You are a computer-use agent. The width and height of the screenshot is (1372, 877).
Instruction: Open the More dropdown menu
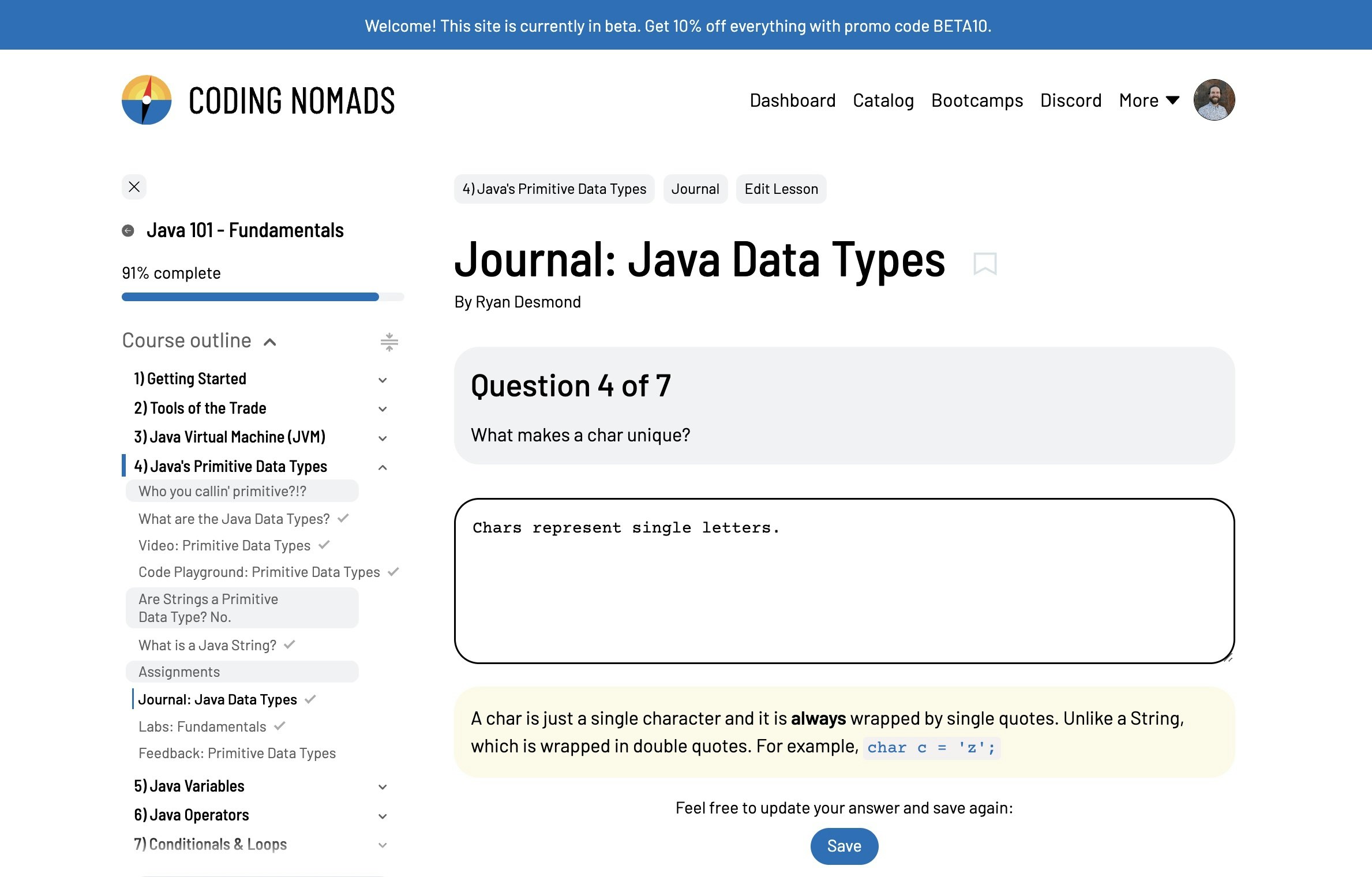(x=1149, y=100)
